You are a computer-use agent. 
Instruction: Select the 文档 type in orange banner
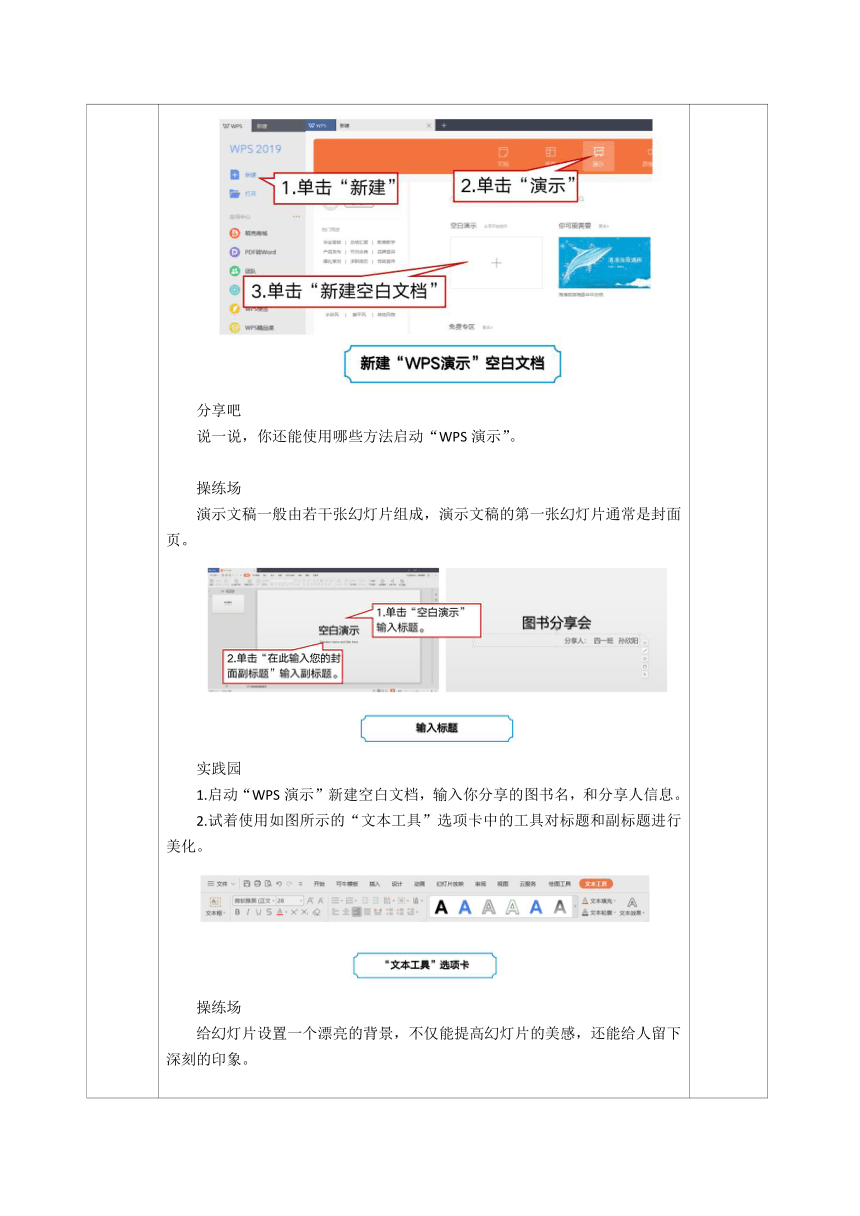tap(503, 156)
